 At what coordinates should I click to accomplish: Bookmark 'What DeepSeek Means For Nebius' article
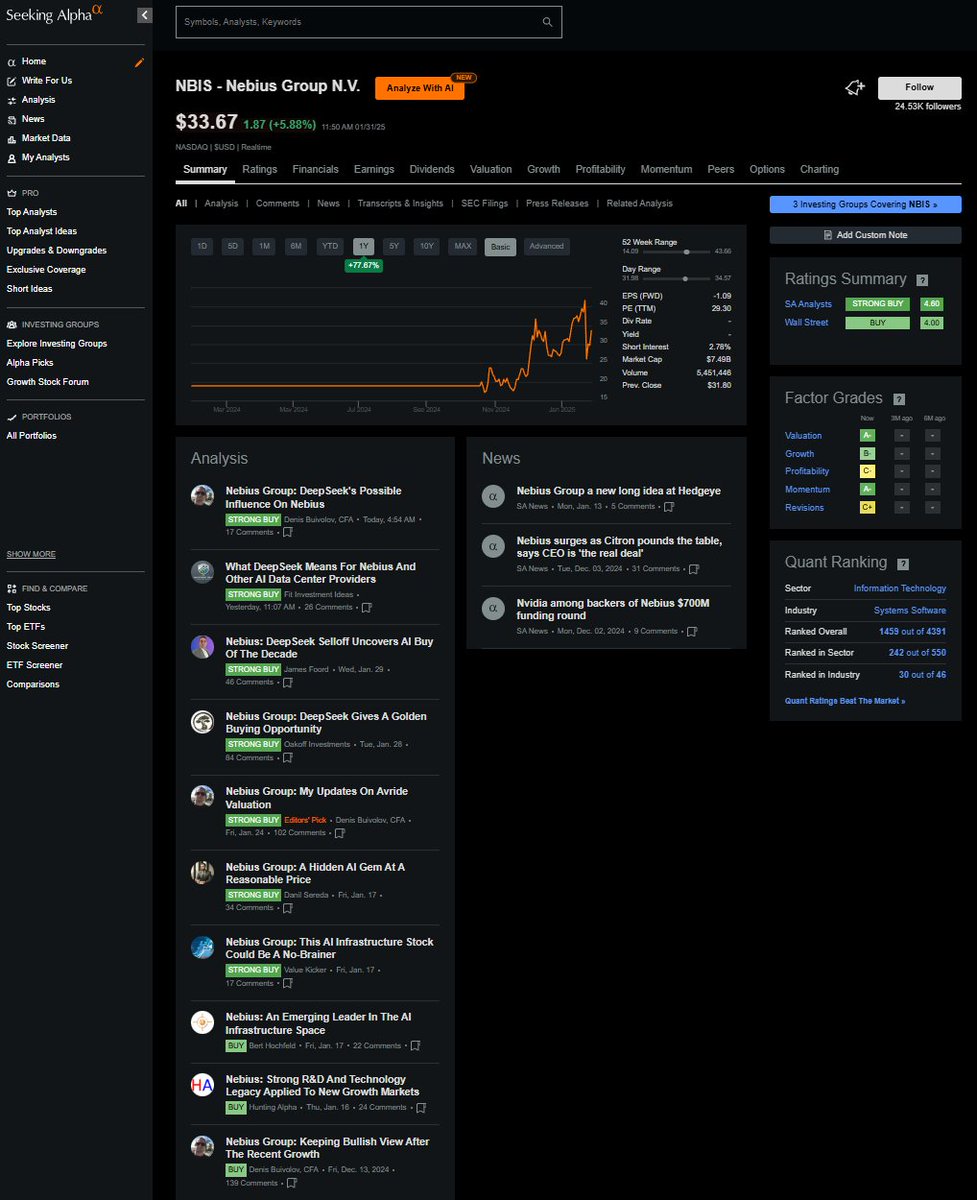click(367, 607)
